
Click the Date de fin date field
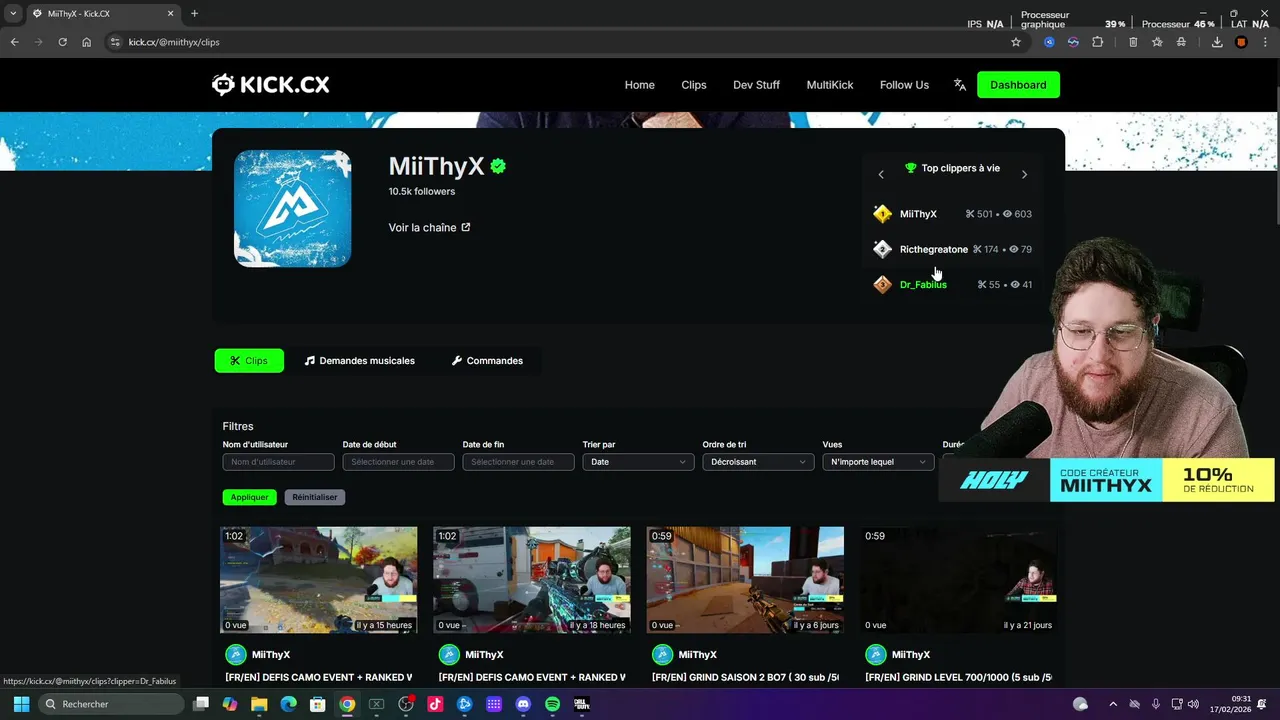518,462
